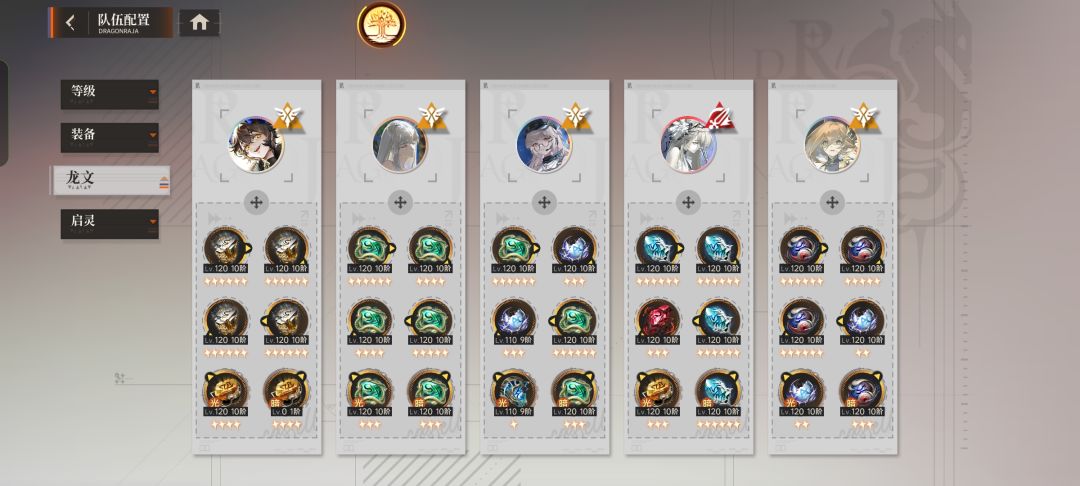
Task: Click the red rank badge on fourth character
Action: 719,116
